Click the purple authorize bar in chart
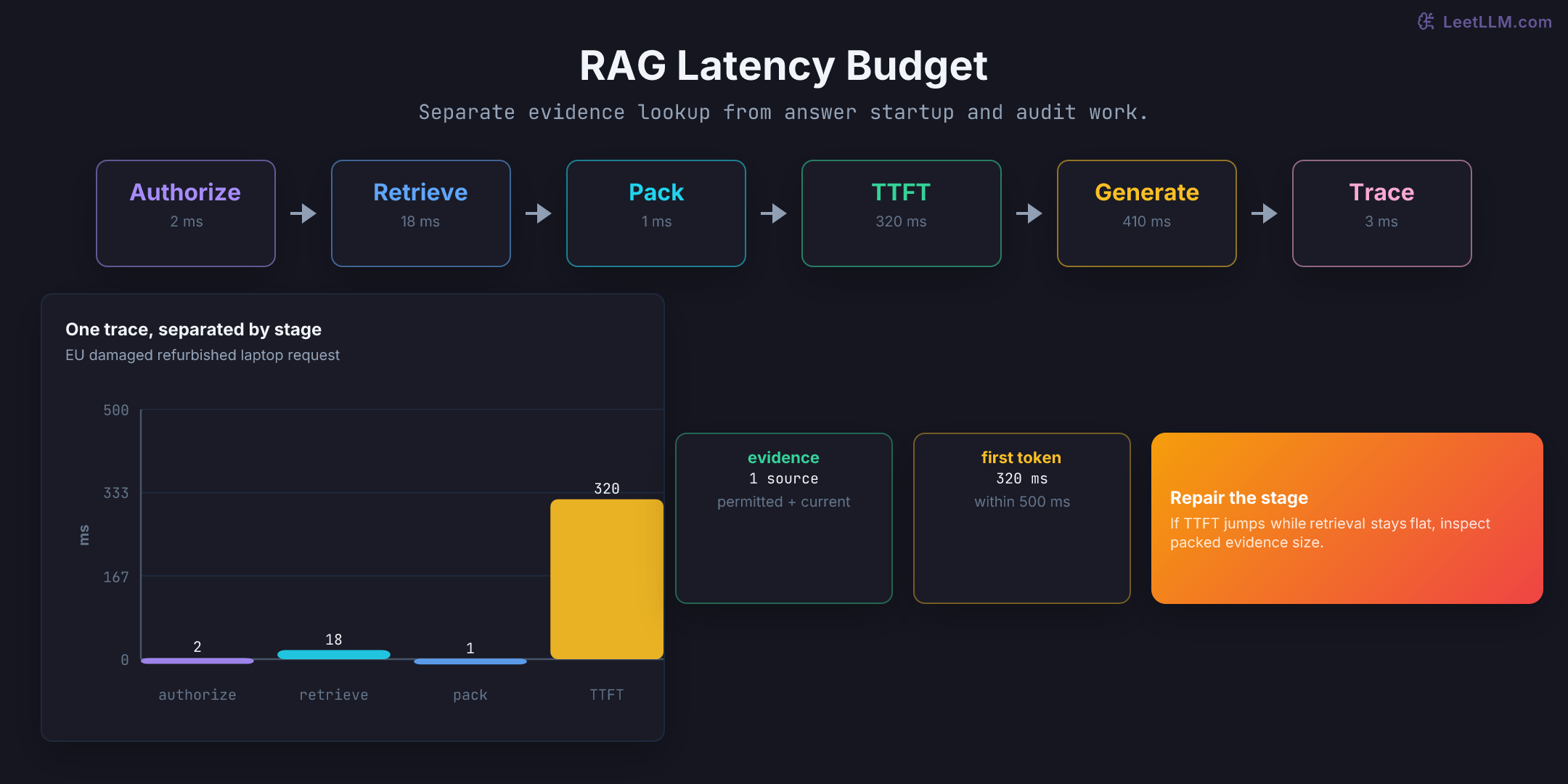The width and height of the screenshot is (1568, 784). 197,661
